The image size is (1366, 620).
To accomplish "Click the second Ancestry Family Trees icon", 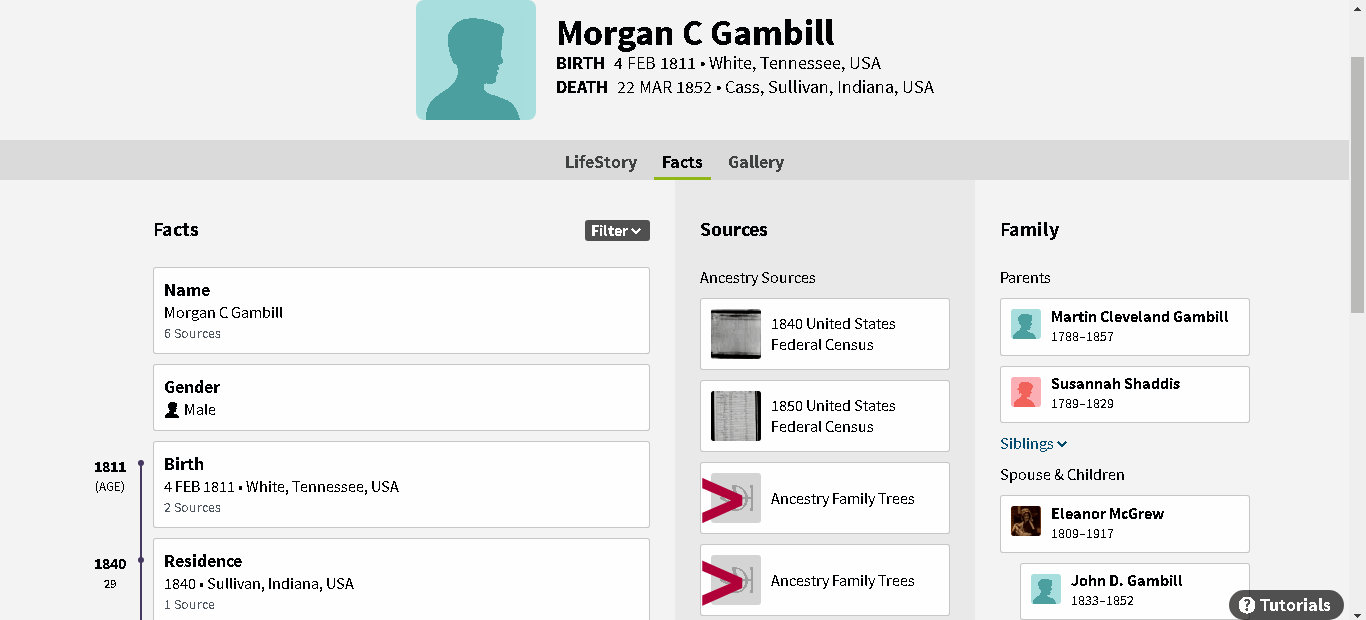I will click(736, 580).
